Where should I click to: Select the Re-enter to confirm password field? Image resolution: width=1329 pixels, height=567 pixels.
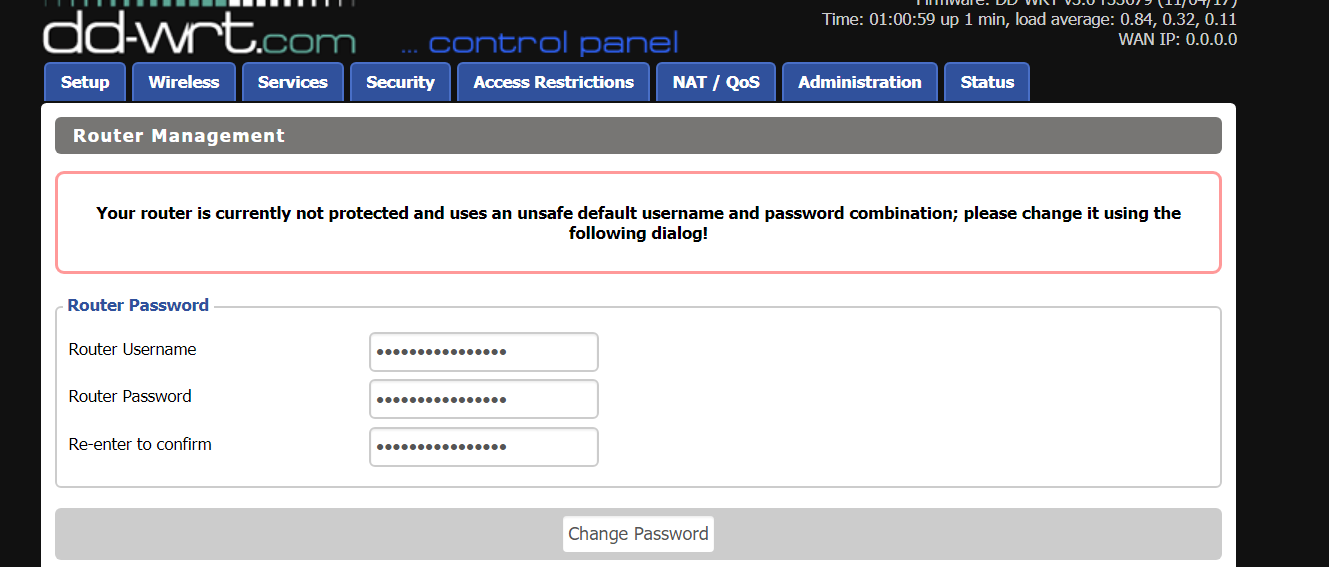[x=484, y=447]
